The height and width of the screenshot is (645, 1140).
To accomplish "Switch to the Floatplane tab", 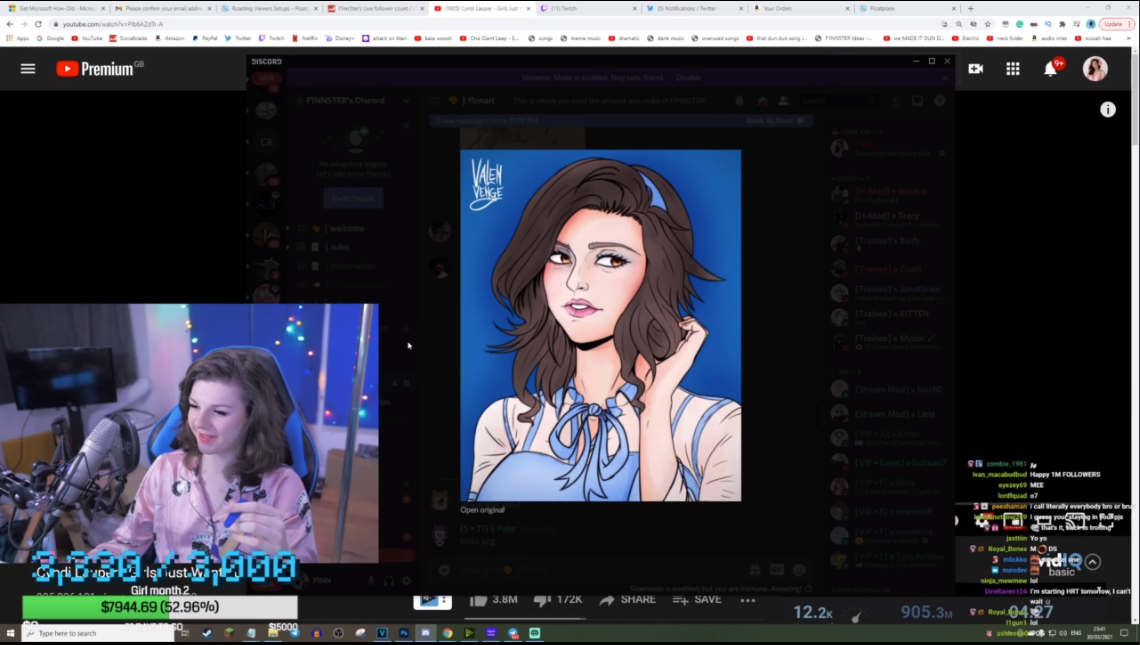I will tap(907, 9).
